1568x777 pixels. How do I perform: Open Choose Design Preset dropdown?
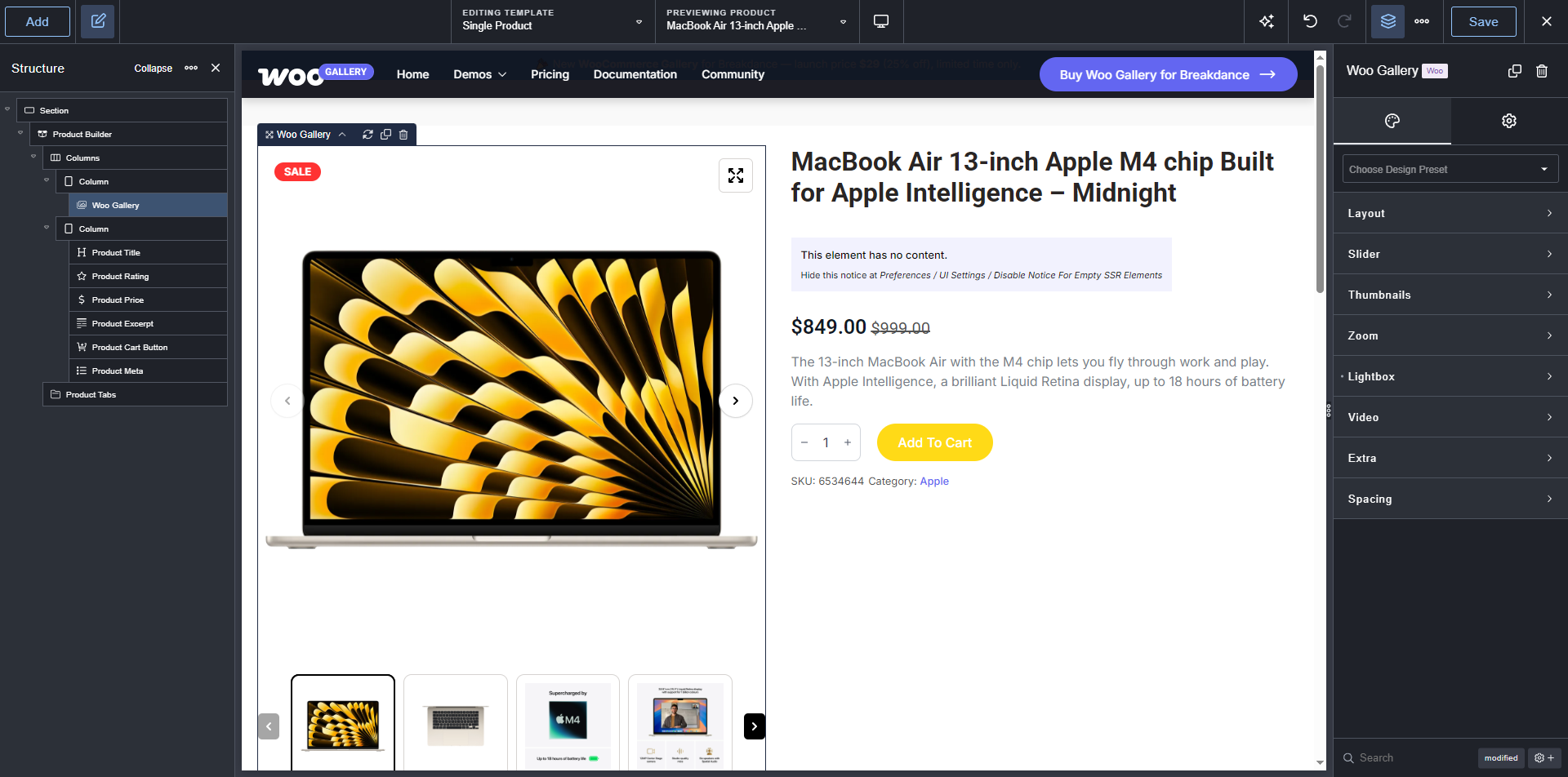point(1450,169)
